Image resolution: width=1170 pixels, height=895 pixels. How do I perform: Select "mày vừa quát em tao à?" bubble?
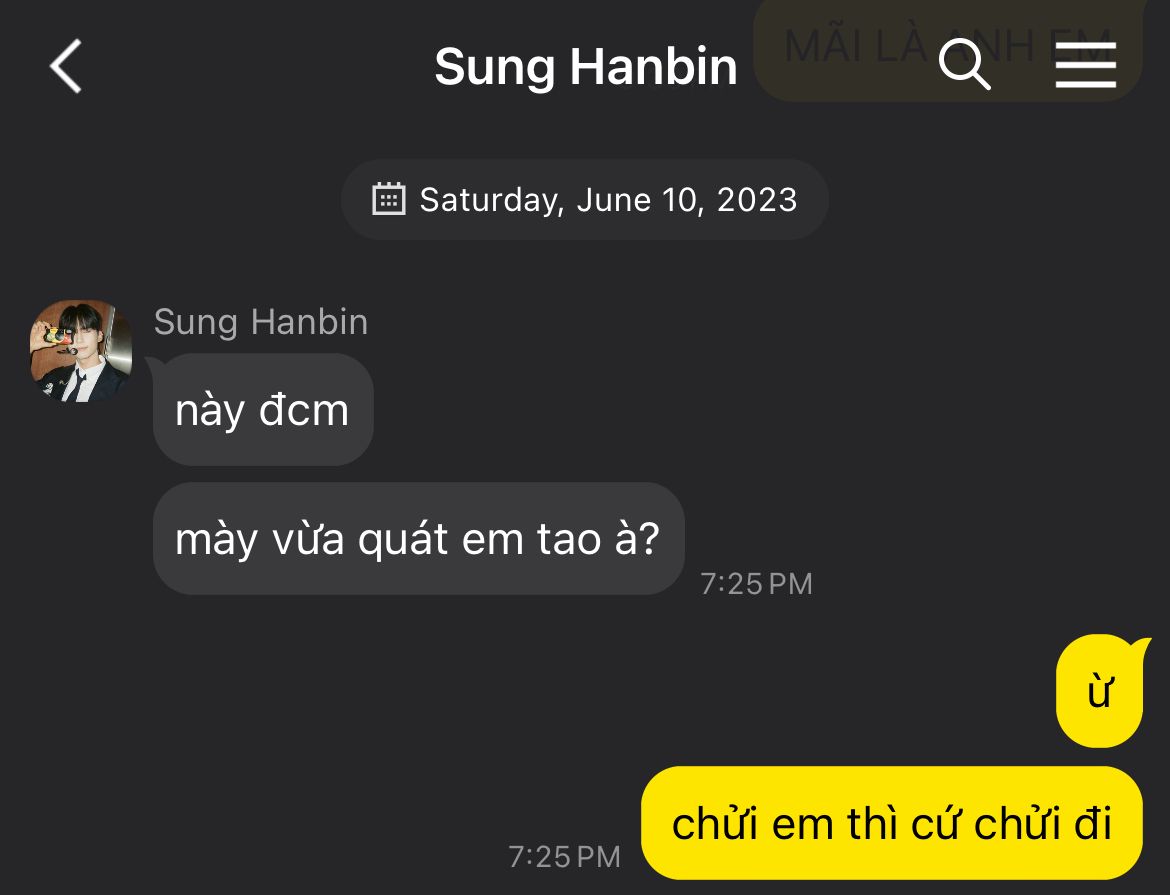point(419,538)
